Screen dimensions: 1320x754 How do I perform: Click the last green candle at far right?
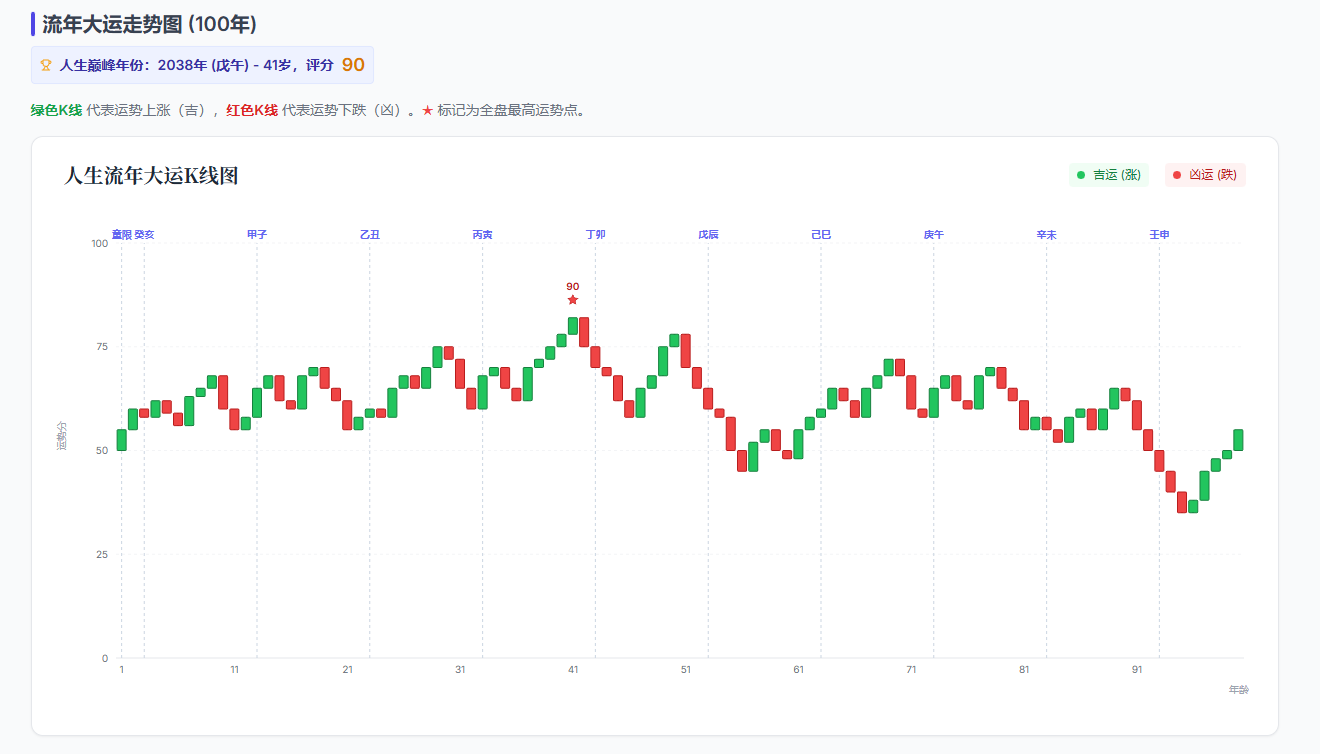tap(1238, 440)
